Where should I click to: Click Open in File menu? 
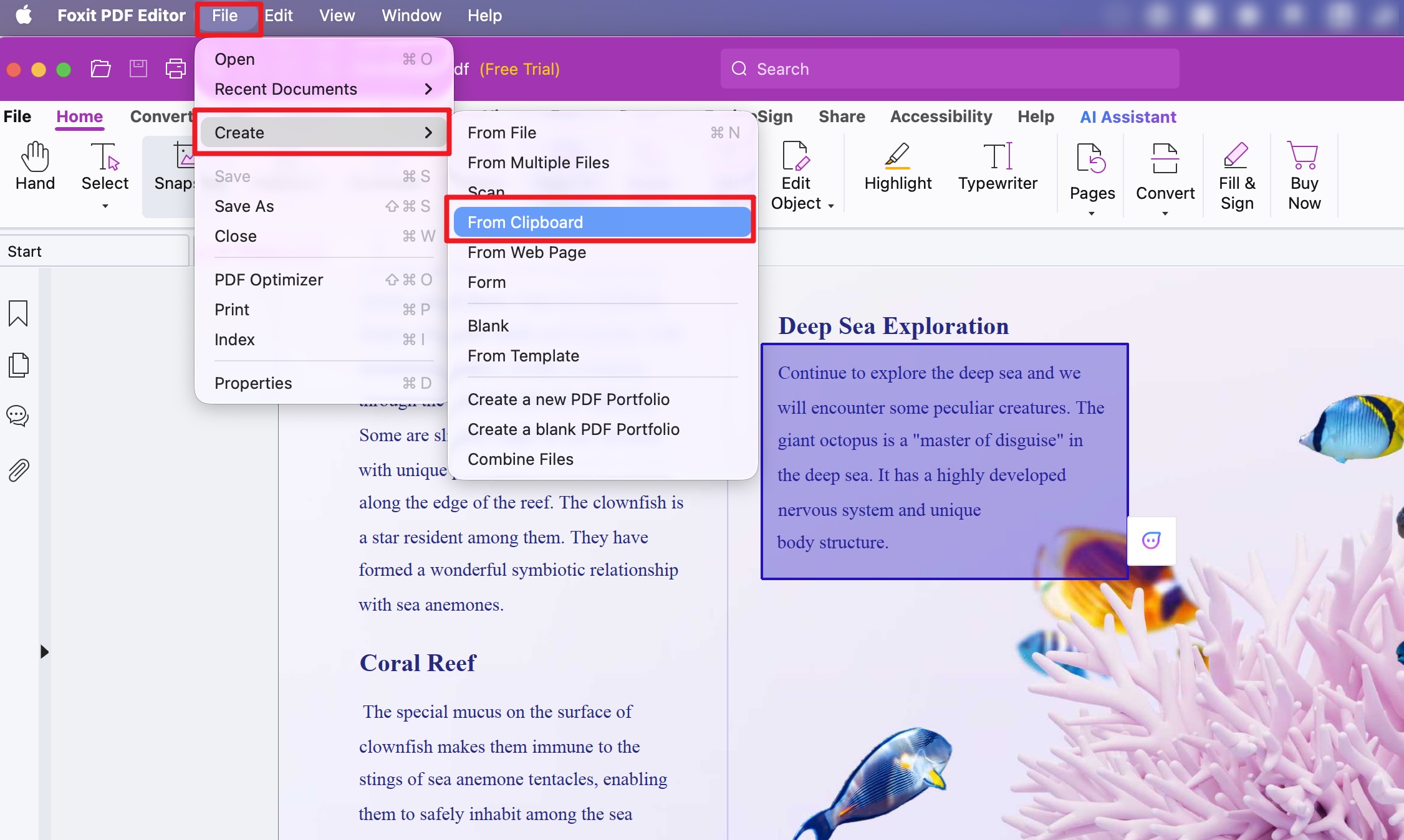tap(324, 59)
